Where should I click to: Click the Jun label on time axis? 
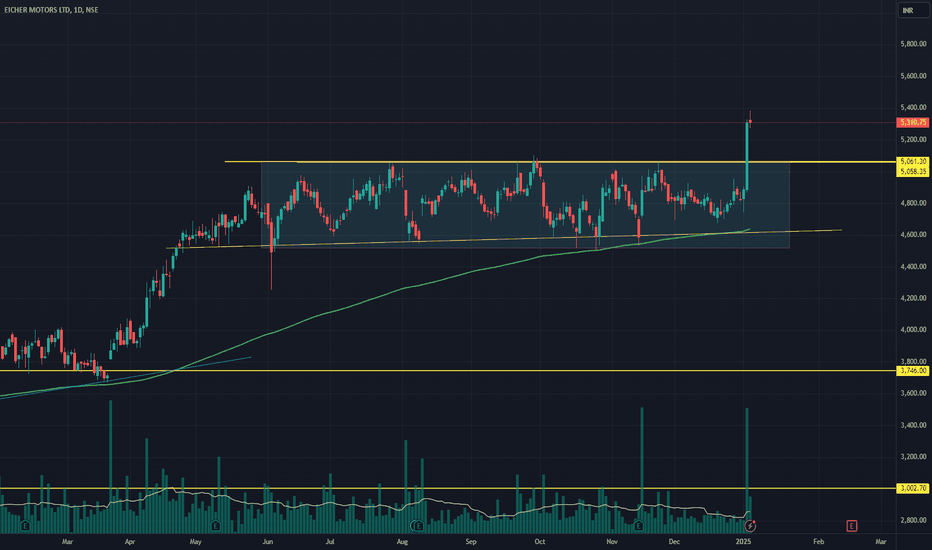[x=267, y=542]
